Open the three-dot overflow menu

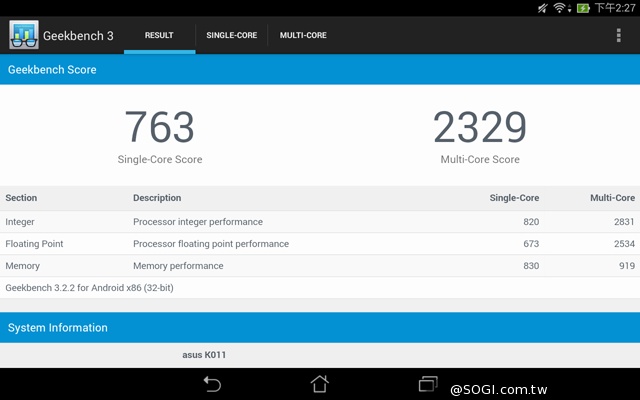coord(619,36)
